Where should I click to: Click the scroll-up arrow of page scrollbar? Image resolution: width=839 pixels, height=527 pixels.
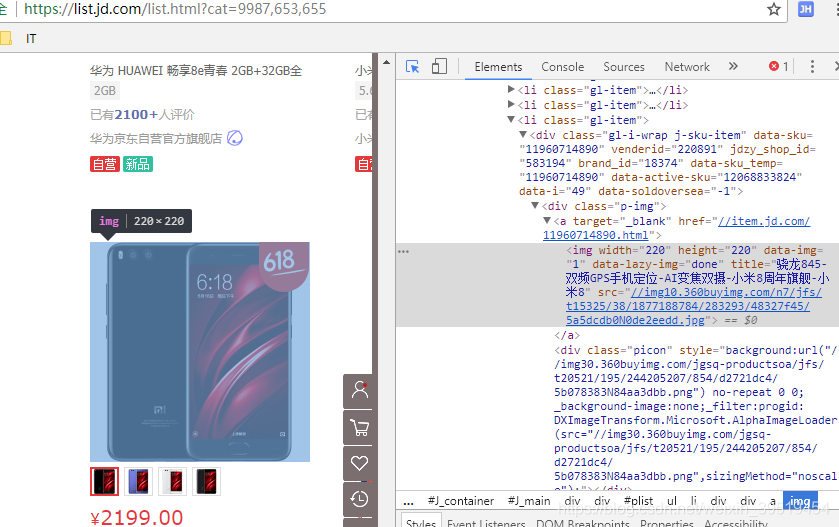pyautogui.click(x=386, y=63)
